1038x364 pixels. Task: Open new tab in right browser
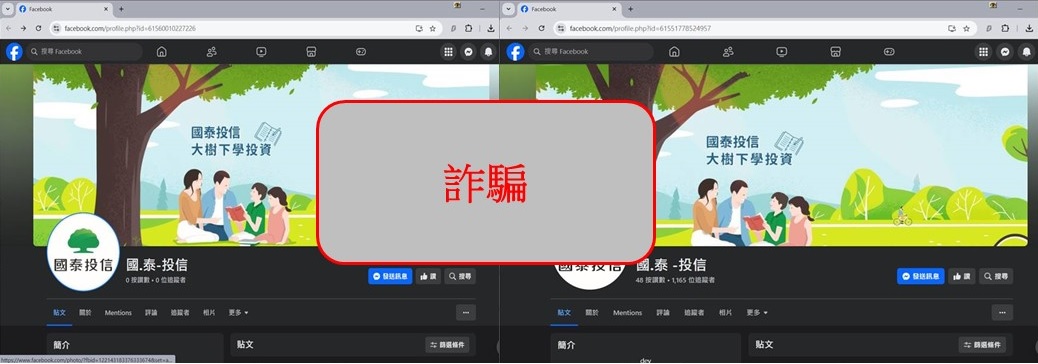(x=630, y=9)
